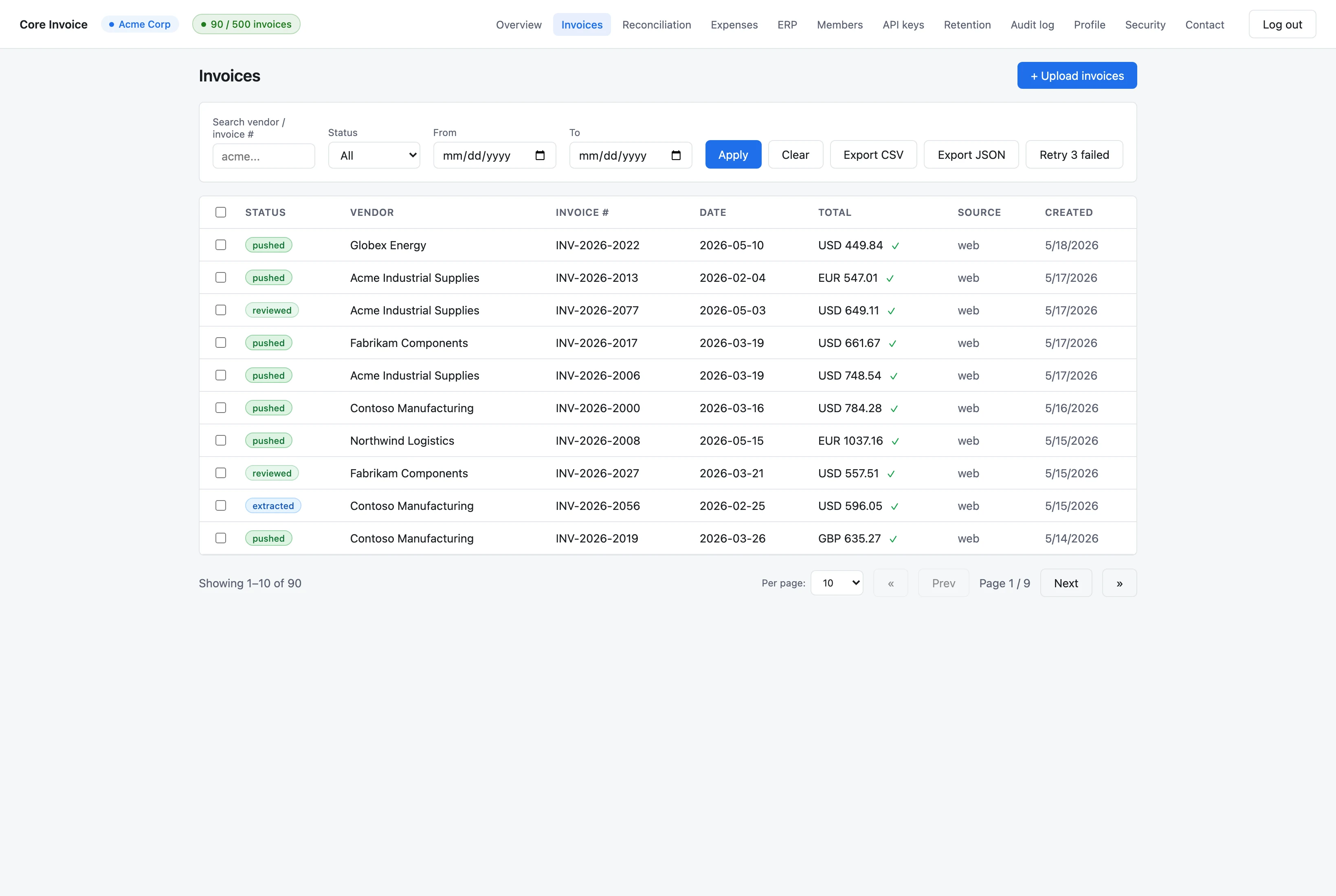The height and width of the screenshot is (896, 1336).
Task: Click the reviewed badge for INV-2026-2077
Action: 272,310
